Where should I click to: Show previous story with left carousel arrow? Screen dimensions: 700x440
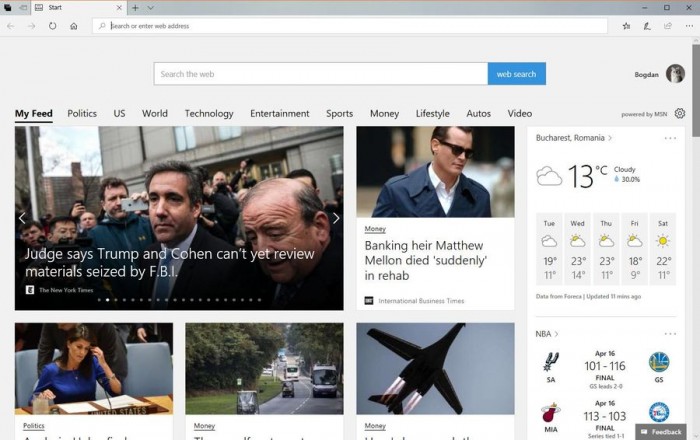[x=22, y=218]
